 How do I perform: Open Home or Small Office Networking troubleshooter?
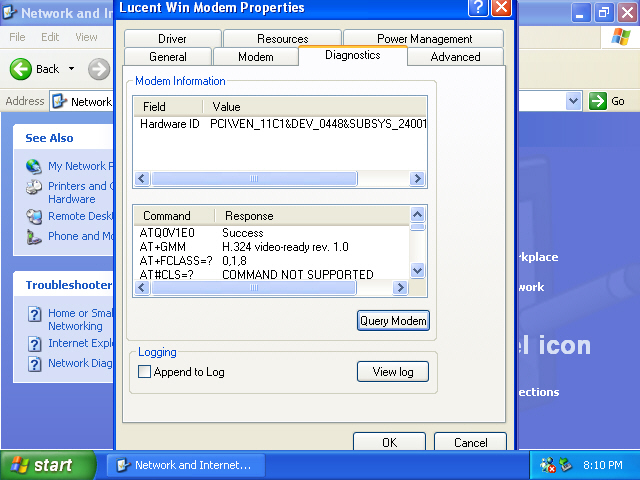pos(80,320)
